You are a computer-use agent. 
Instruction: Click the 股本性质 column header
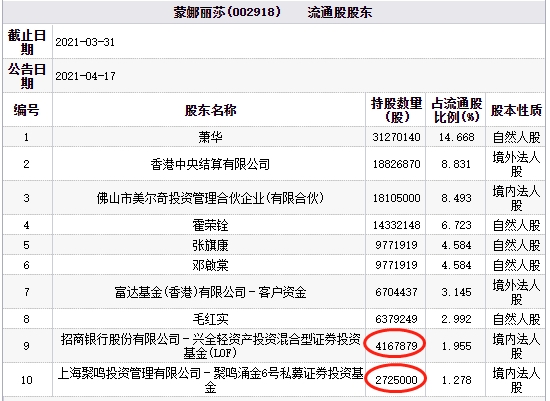pos(516,110)
